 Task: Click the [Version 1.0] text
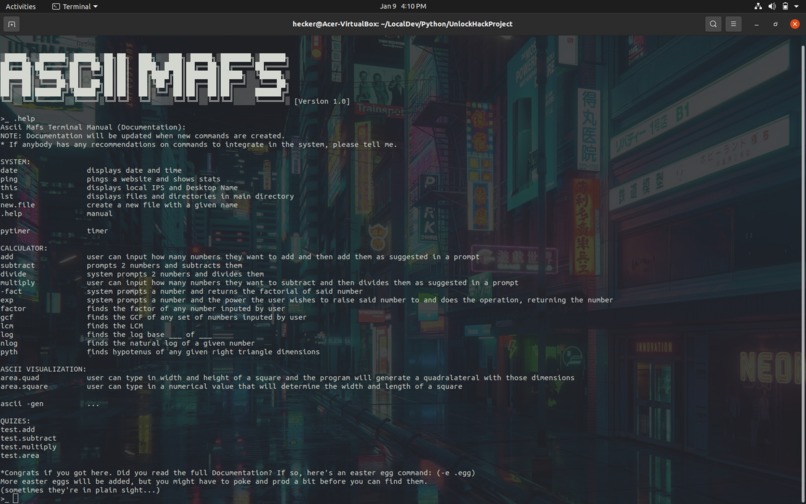click(322, 101)
